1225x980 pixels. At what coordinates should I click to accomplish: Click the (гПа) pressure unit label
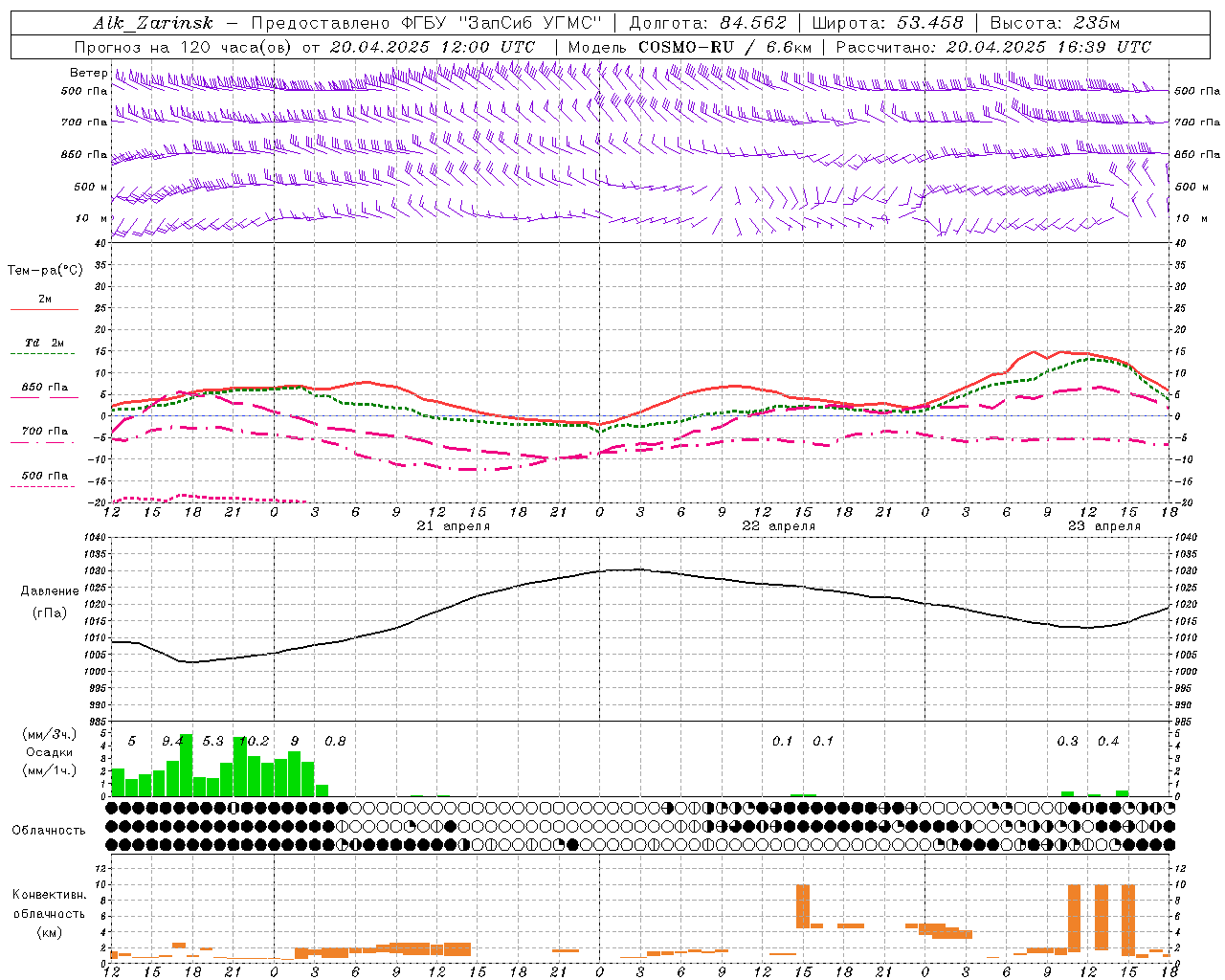coord(50,613)
